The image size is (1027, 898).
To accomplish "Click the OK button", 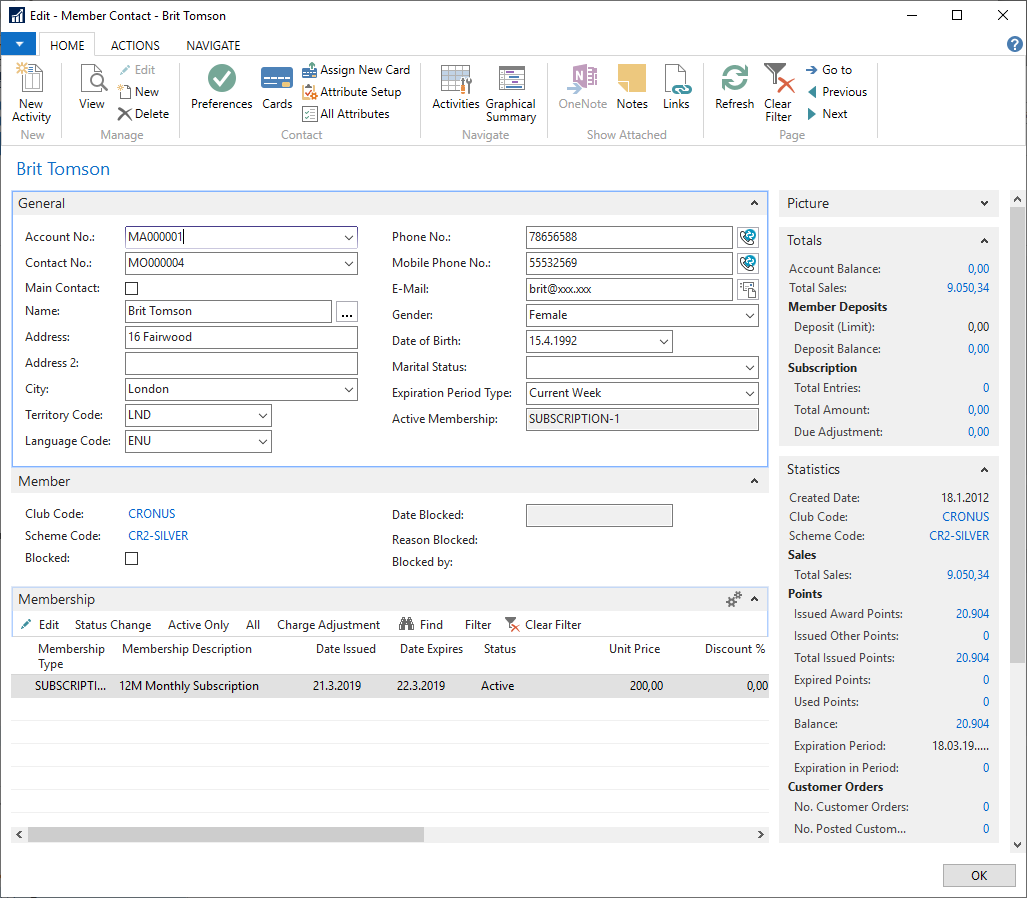I will [x=978, y=875].
